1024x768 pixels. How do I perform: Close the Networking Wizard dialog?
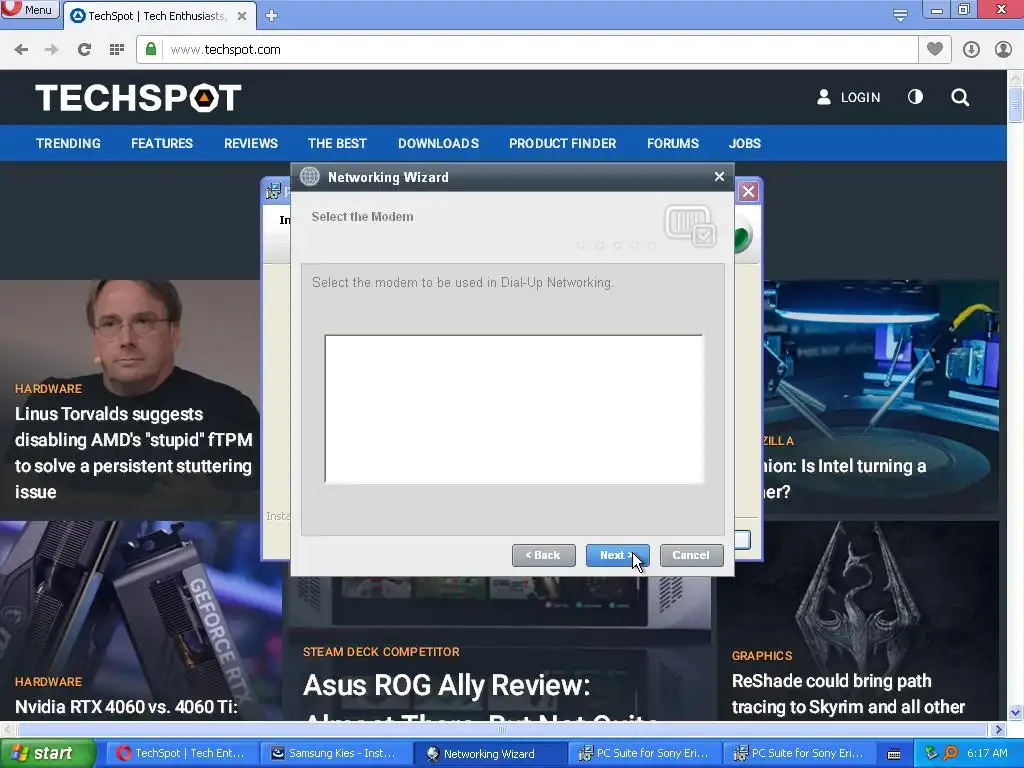pos(719,176)
